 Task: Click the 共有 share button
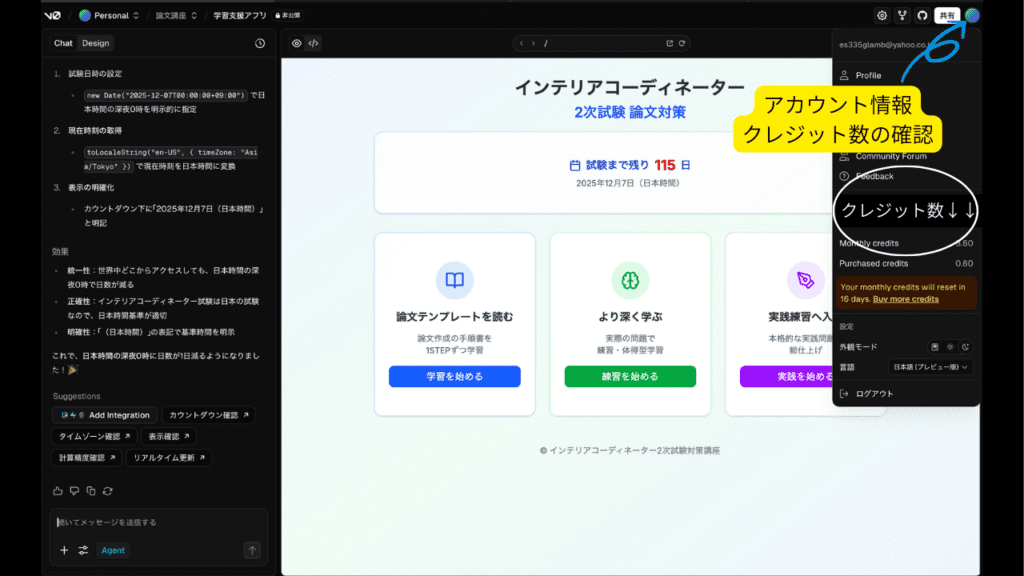[x=946, y=15]
